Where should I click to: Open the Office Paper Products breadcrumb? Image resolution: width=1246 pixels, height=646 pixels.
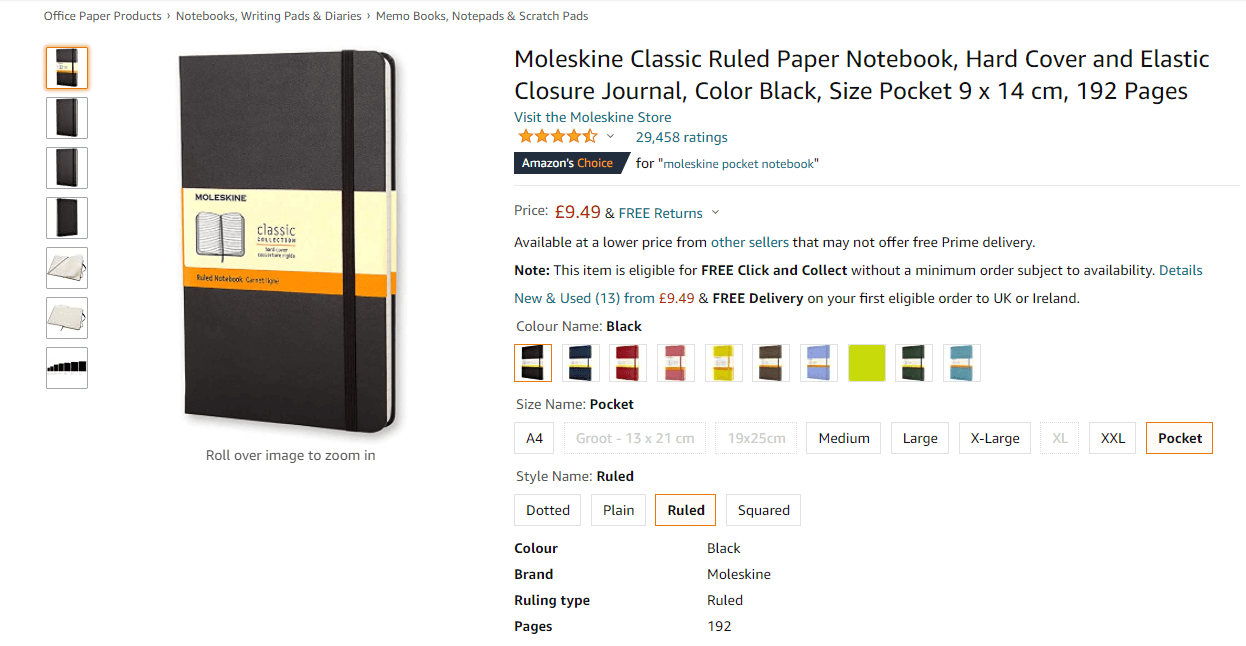point(103,15)
